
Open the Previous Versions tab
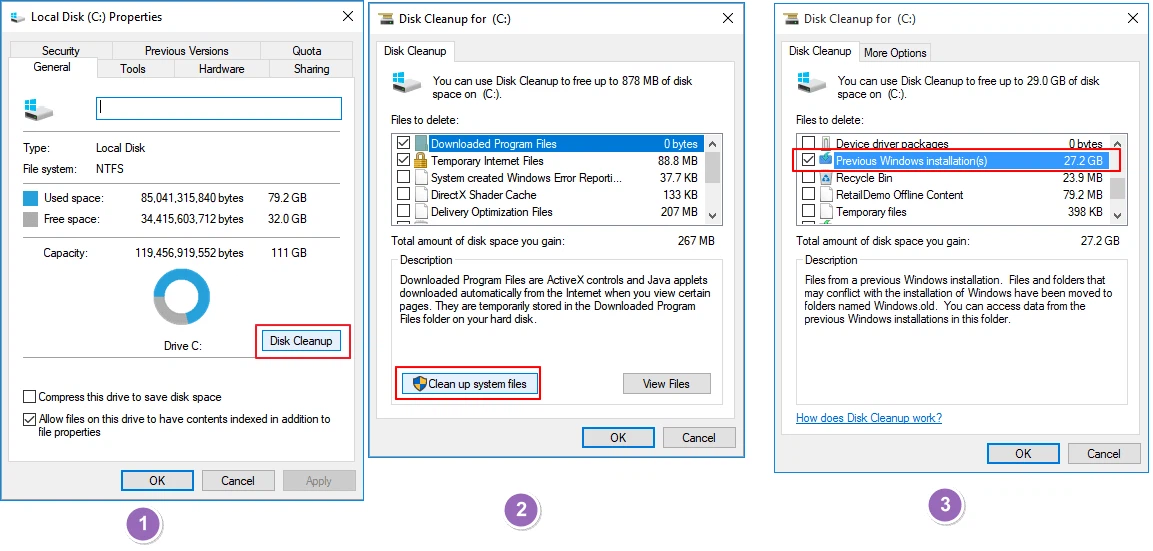[186, 51]
